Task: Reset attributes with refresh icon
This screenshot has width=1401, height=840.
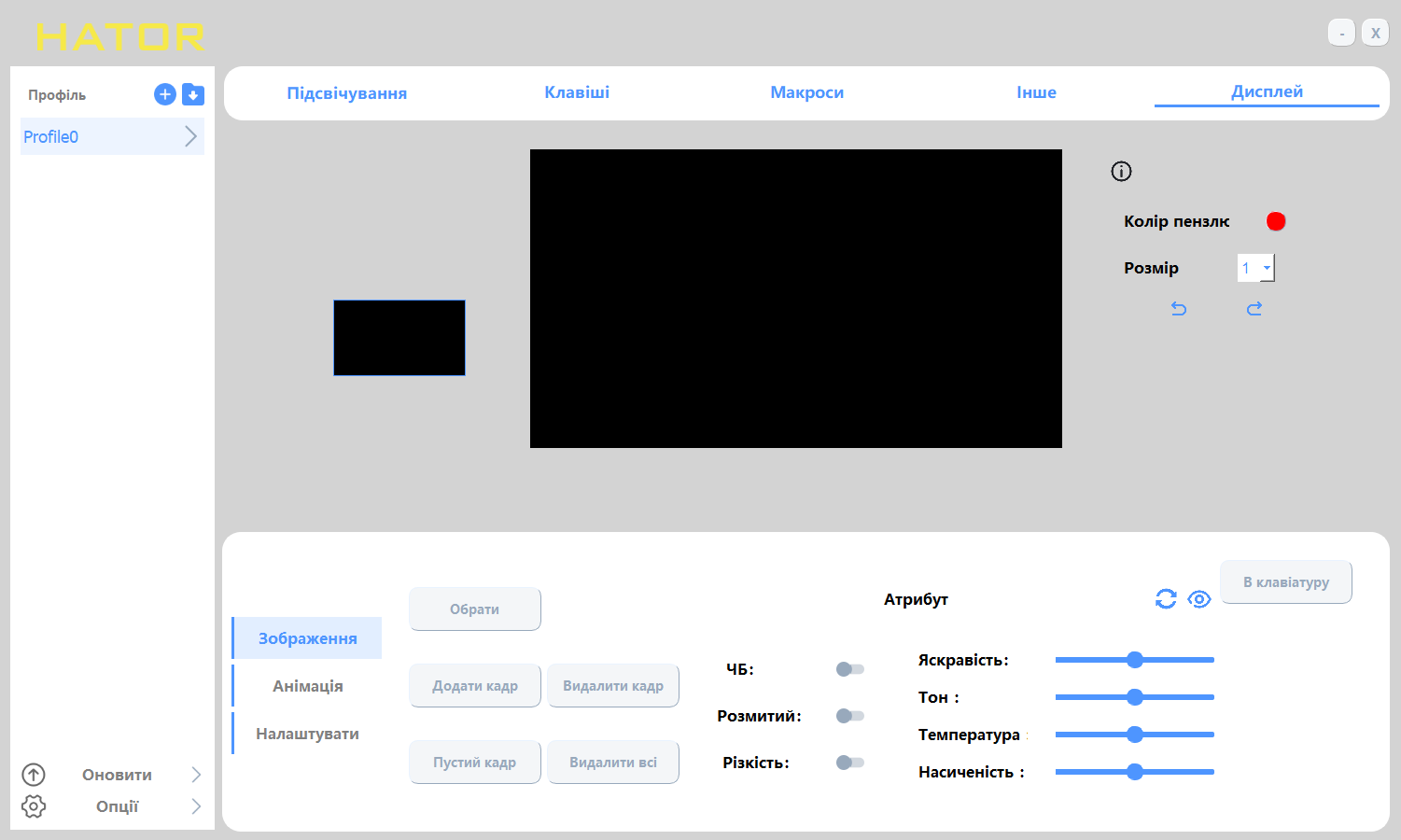Action: click(1166, 599)
